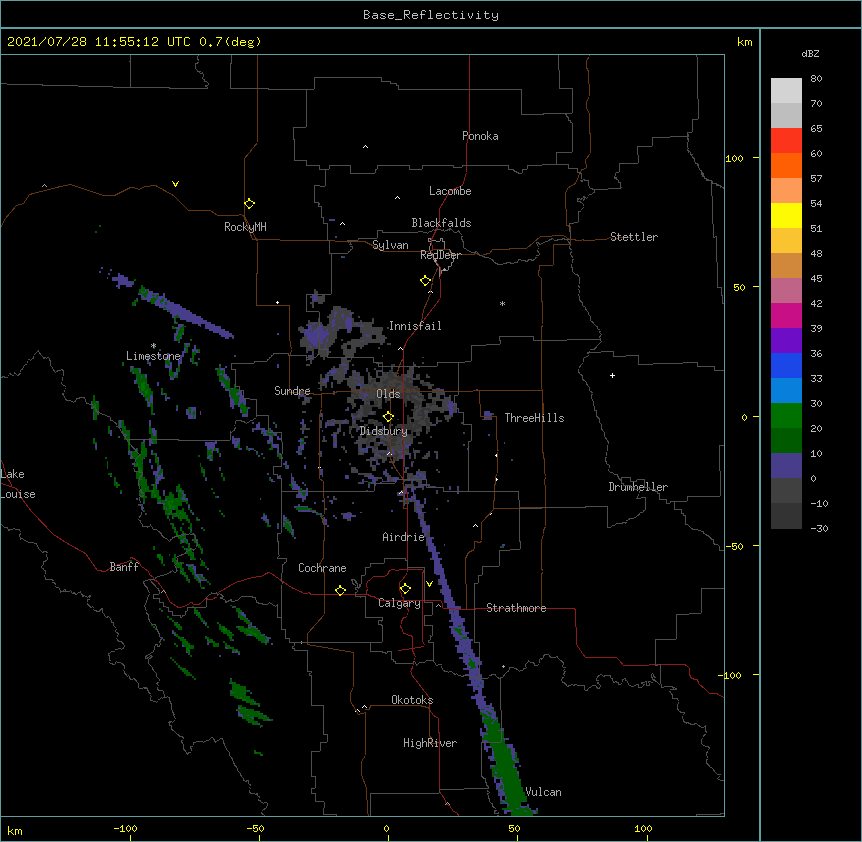
Task: Click the -50 tick on the right axis
Action: (734, 546)
